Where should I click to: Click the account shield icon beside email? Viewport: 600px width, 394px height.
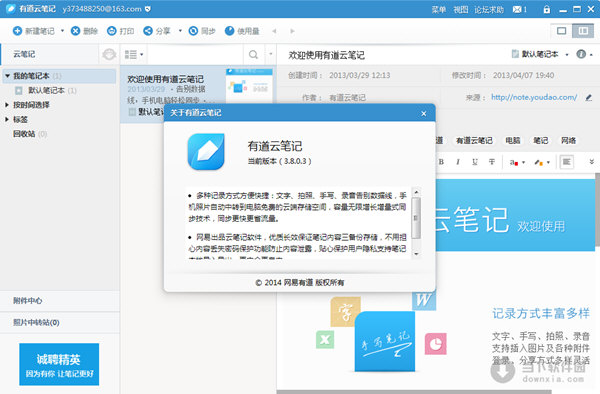(148, 9)
